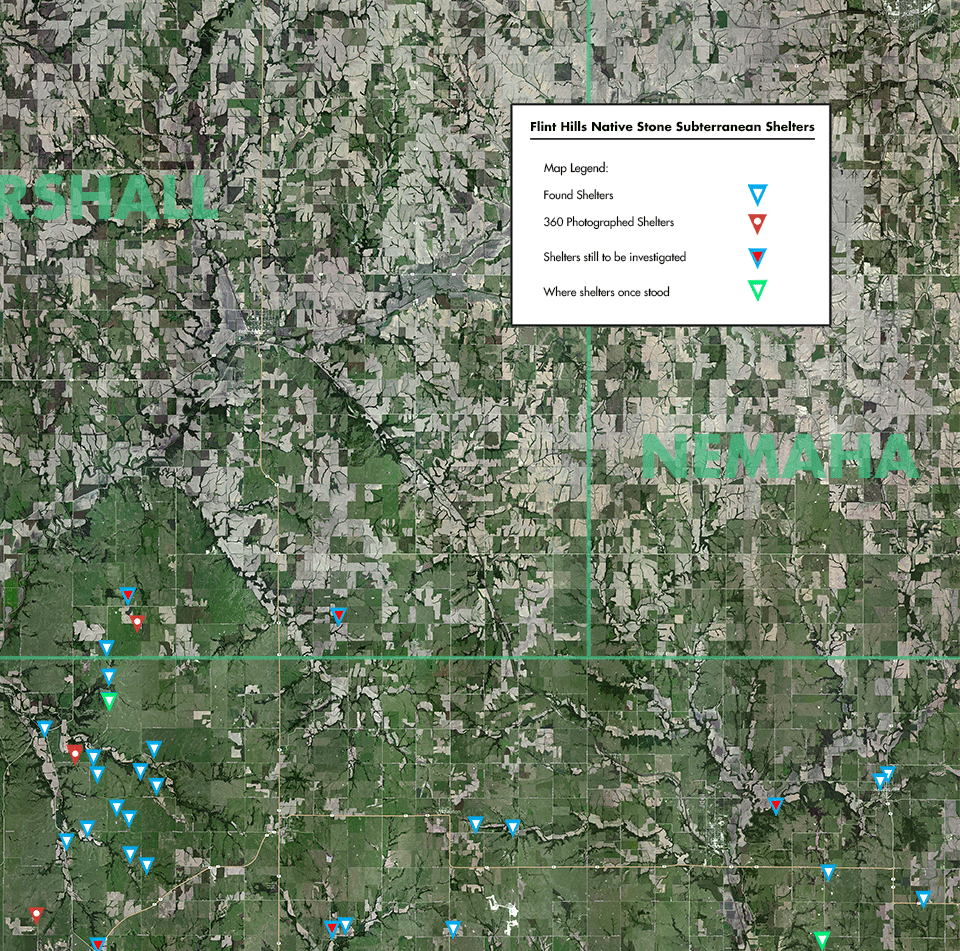This screenshot has width=960, height=951.
Task: Click the green 'Where shelters once stood' legend icon
Action: coord(757,290)
